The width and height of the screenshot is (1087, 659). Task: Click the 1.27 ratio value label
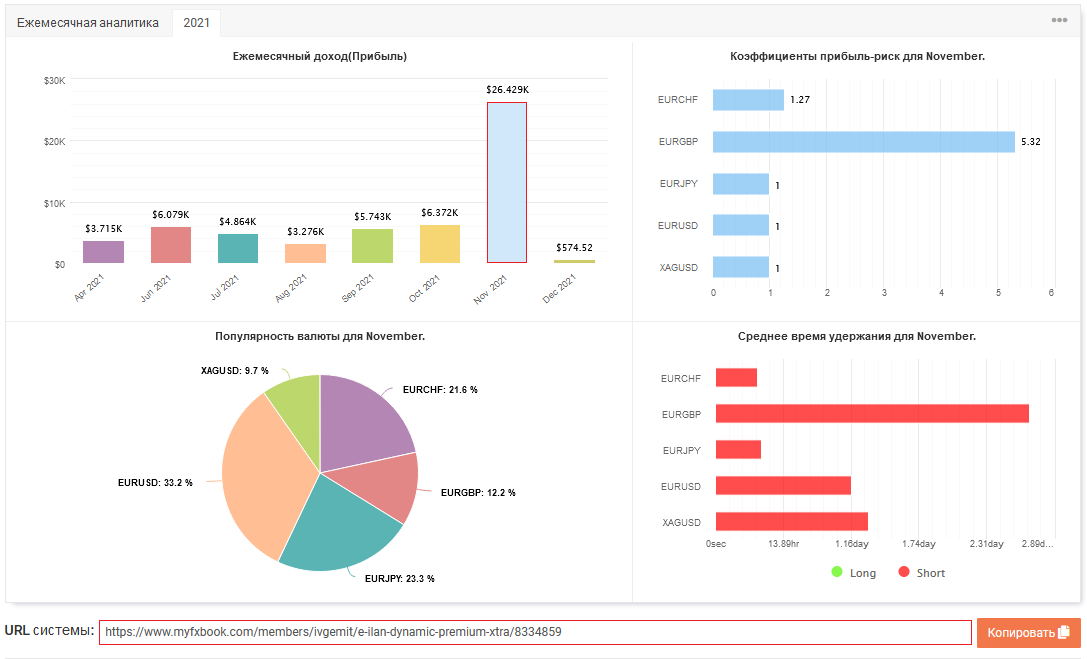[x=800, y=100]
